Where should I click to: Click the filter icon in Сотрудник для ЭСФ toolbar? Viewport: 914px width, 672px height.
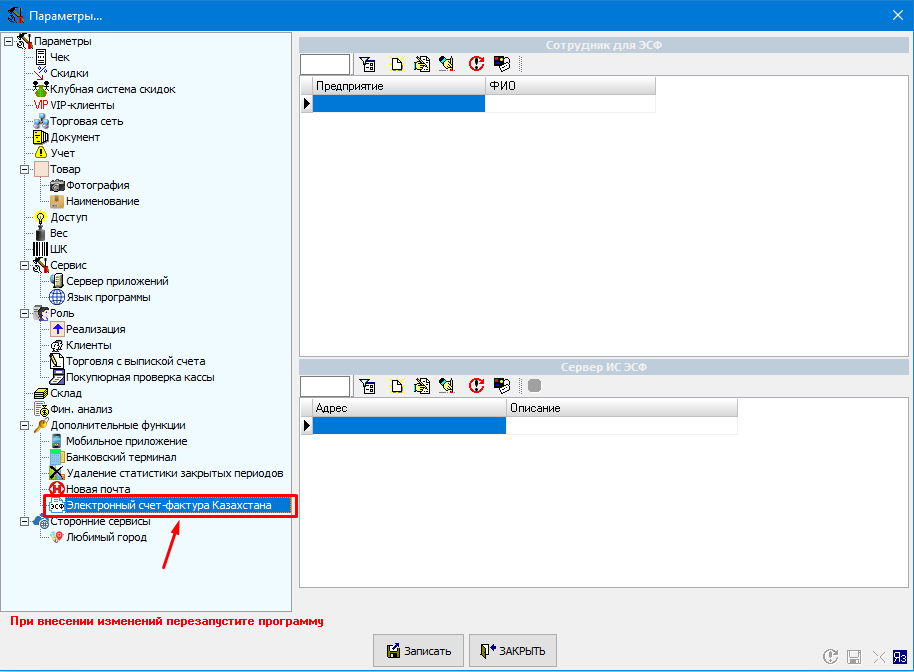[x=368, y=64]
